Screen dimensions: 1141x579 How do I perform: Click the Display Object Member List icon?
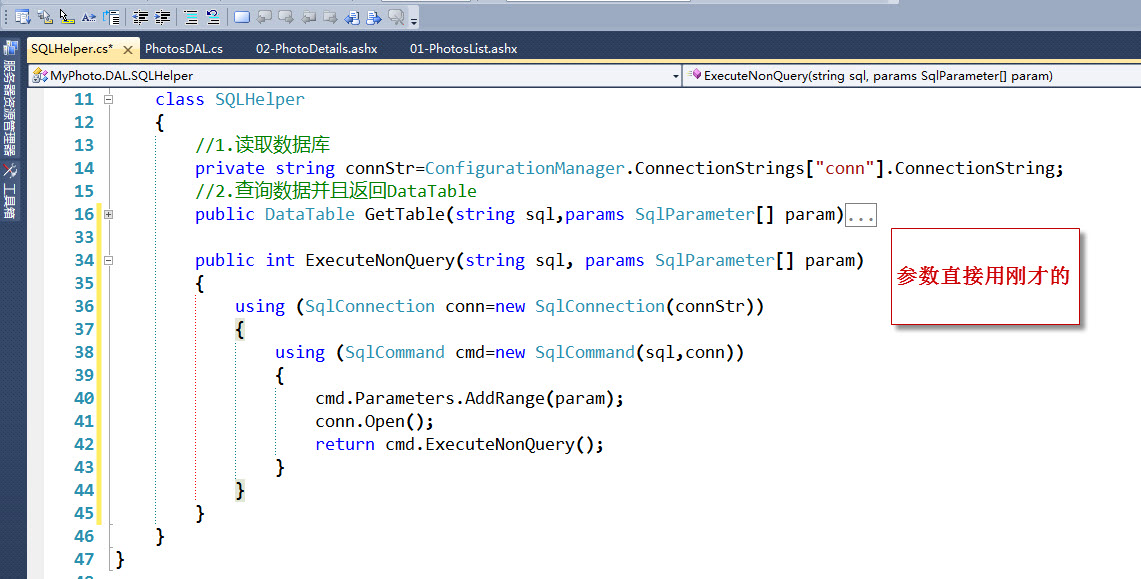pyautogui.click(x=21, y=16)
